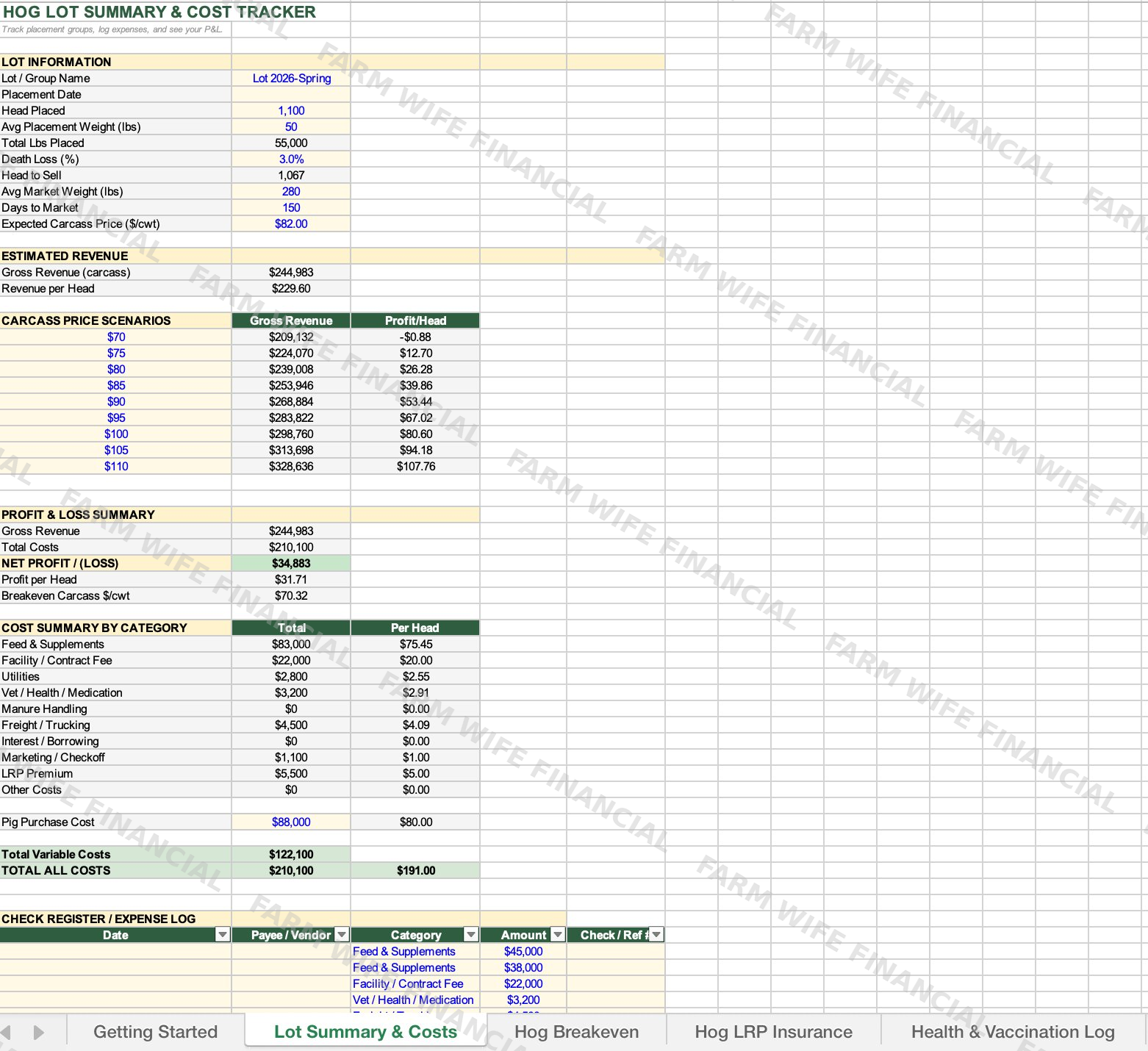This screenshot has height=1051, width=1148.
Task: Select the $100 carcass price scenario cell
Action: [116, 434]
